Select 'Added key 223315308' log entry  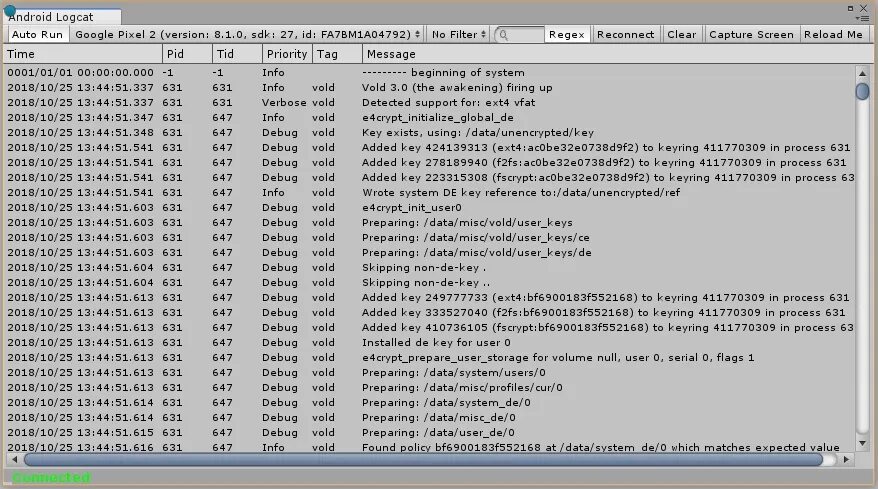pyautogui.click(x=430, y=178)
